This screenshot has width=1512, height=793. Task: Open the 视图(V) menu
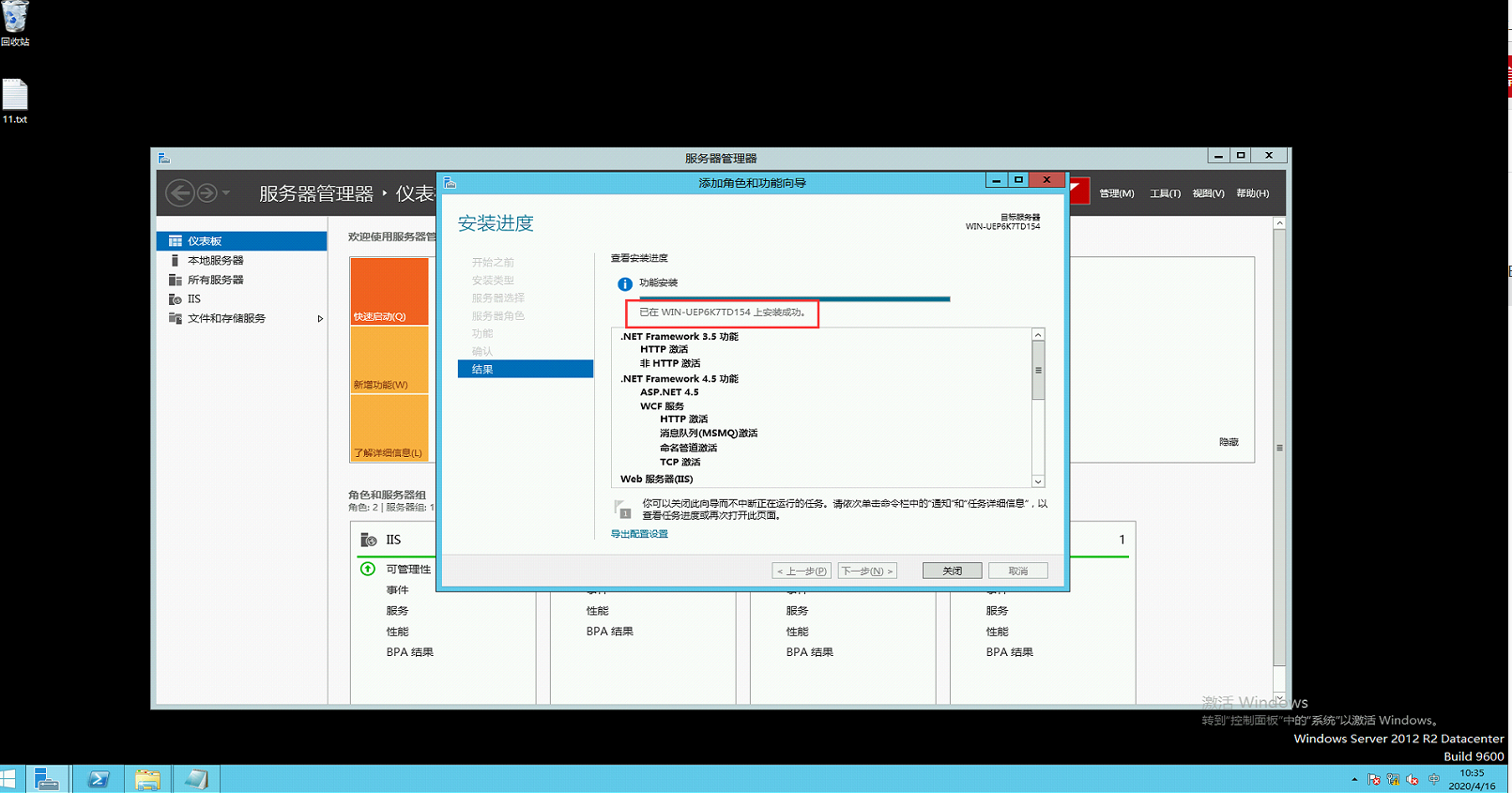(1208, 193)
